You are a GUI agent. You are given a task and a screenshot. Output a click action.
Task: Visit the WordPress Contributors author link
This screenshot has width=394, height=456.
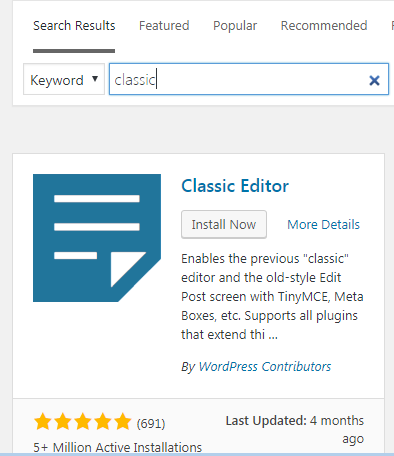(265, 367)
